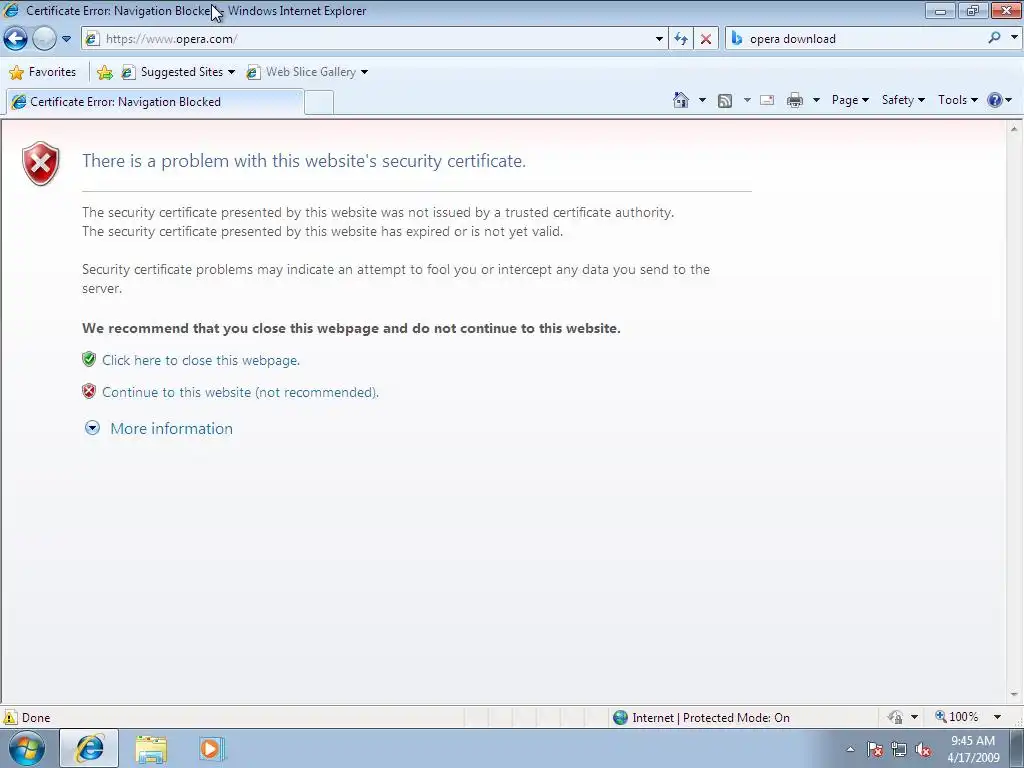Click the red Stop loading icon
This screenshot has width=1024, height=768.
(x=706, y=39)
